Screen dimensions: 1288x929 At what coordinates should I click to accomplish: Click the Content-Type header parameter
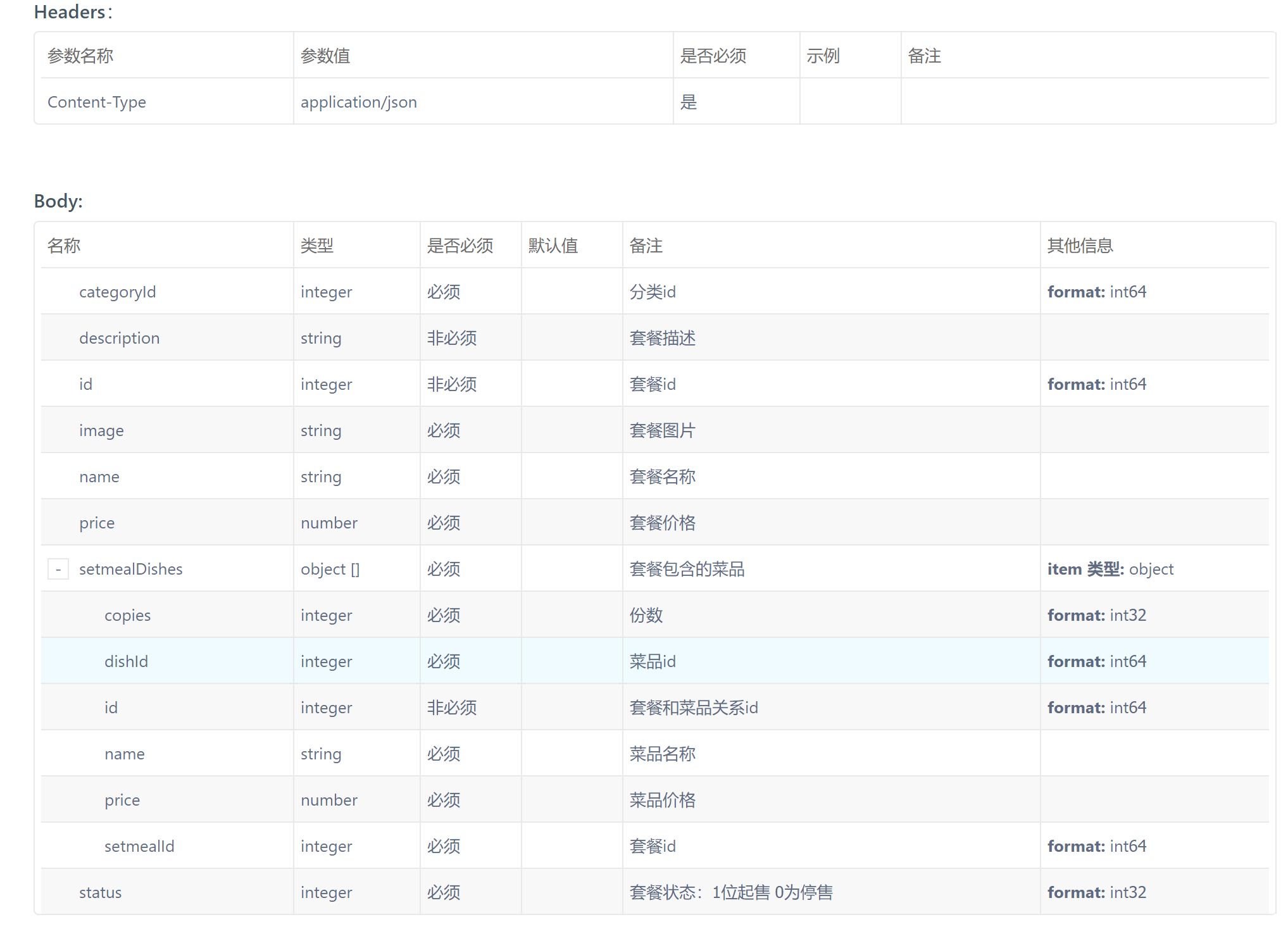pyautogui.click(x=97, y=102)
